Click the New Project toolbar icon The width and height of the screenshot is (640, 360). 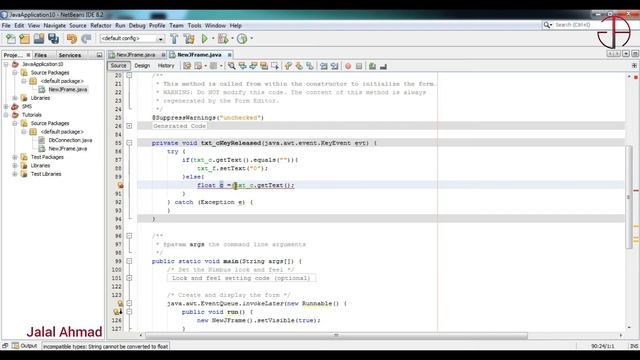[24, 39]
